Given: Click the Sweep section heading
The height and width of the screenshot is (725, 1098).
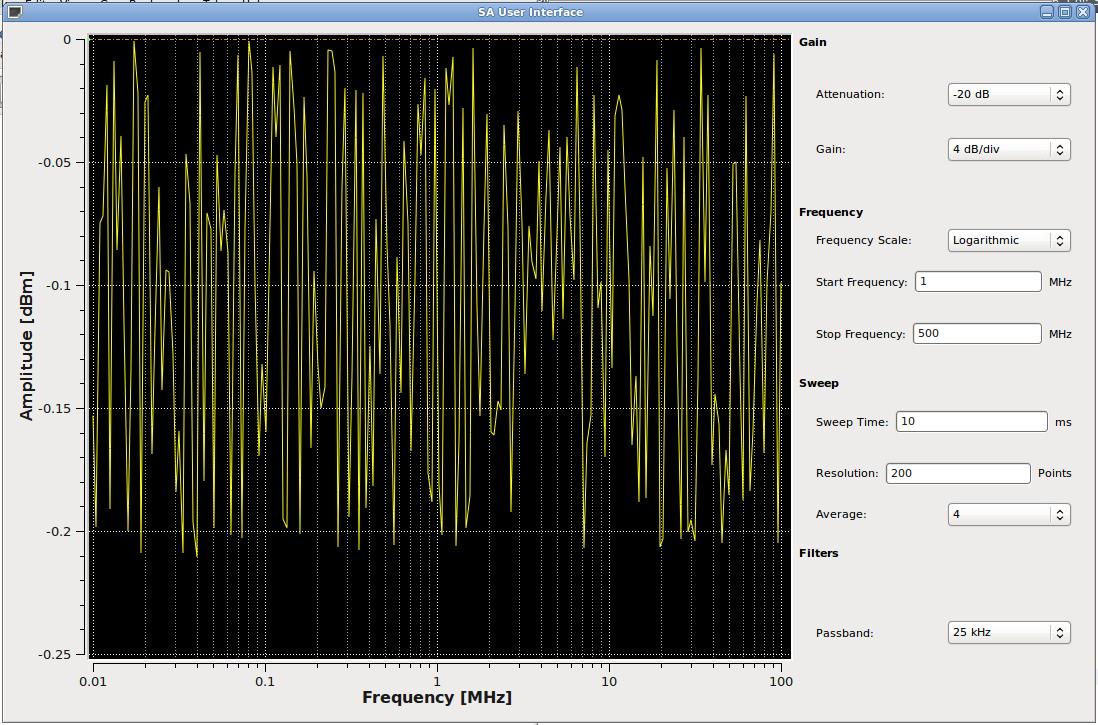Looking at the screenshot, I should [818, 383].
